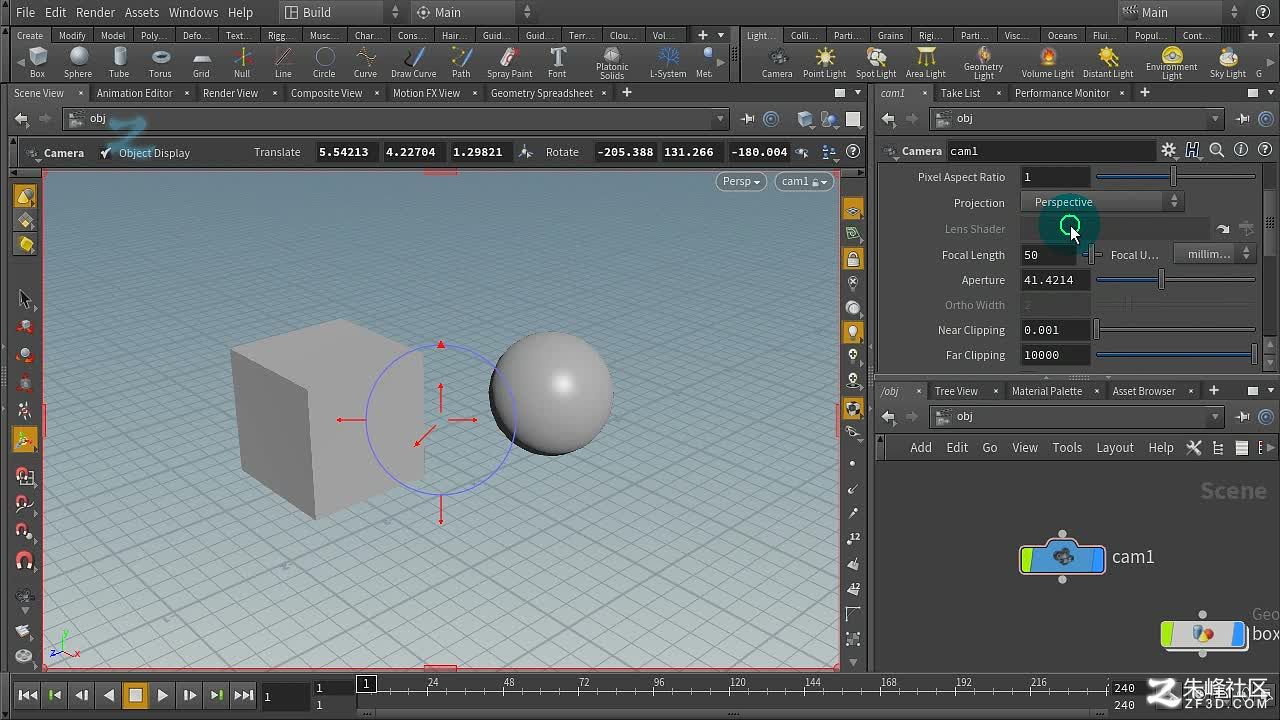Image resolution: width=1280 pixels, height=720 pixels.
Task: Create a Point Light
Action: (x=824, y=62)
